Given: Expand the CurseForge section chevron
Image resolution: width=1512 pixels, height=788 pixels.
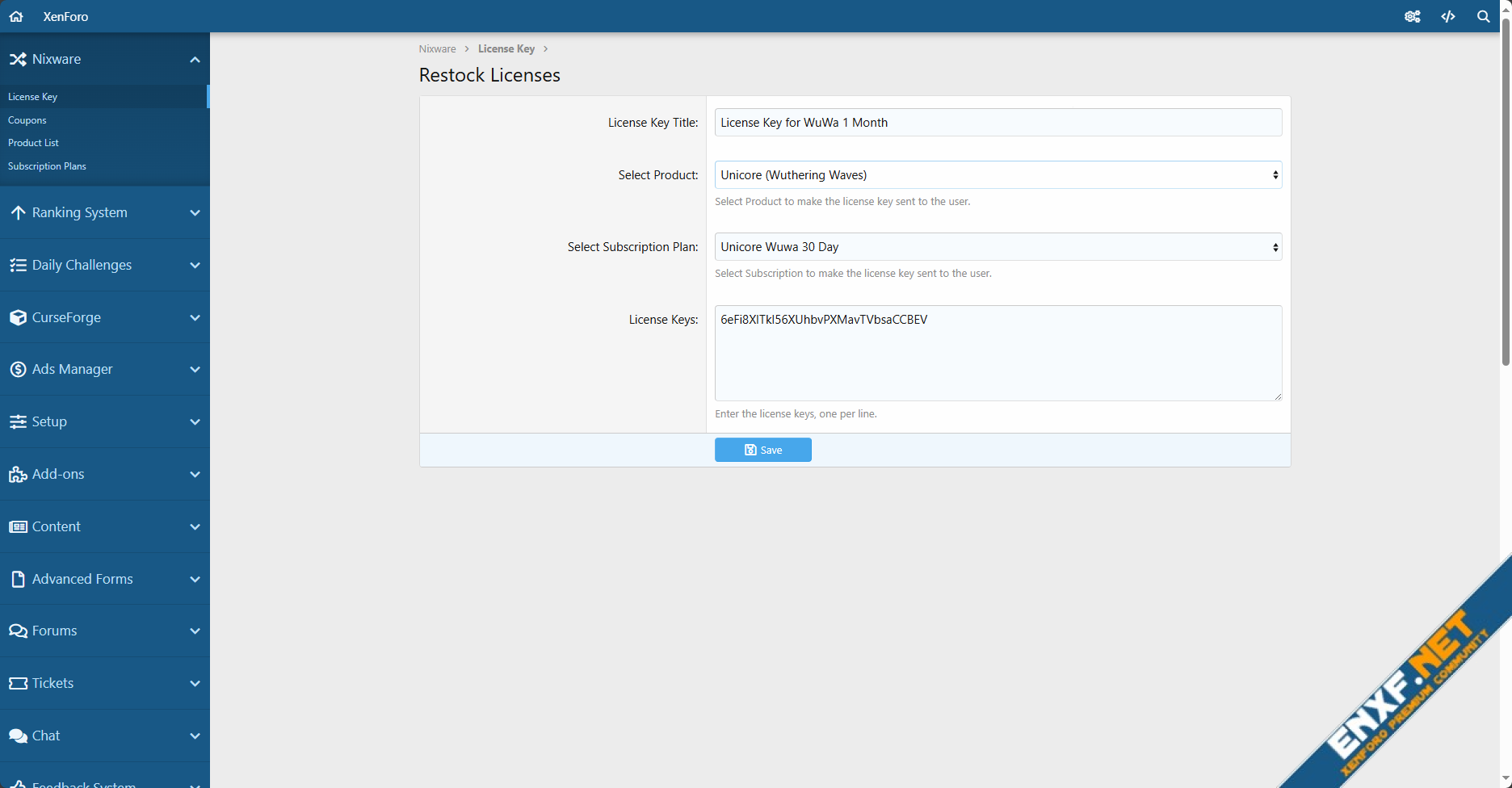Looking at the screenshot, I should click(195, 317).
